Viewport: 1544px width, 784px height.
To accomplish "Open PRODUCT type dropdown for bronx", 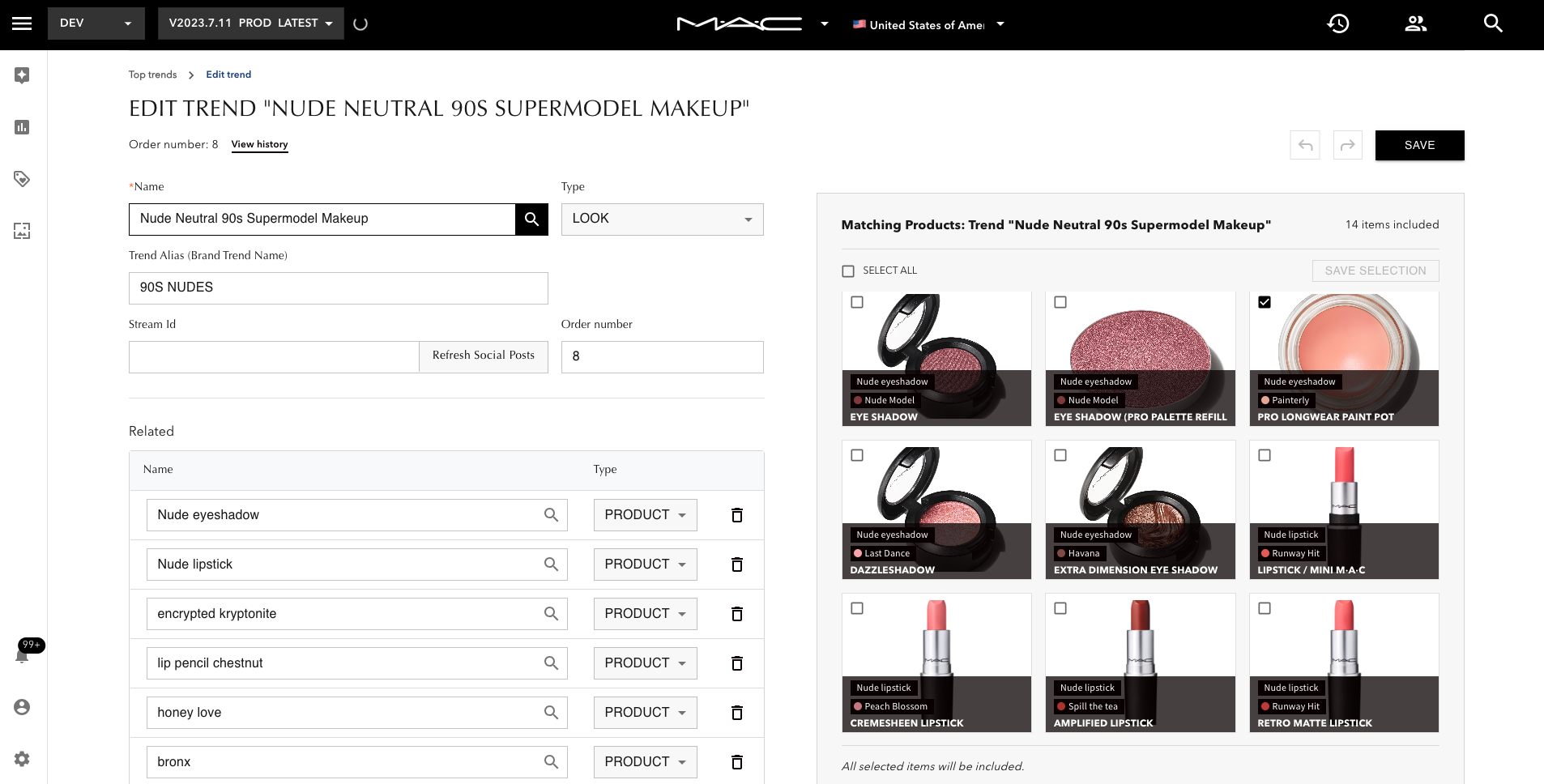I will pyautogui.click(x=646, y=762).
